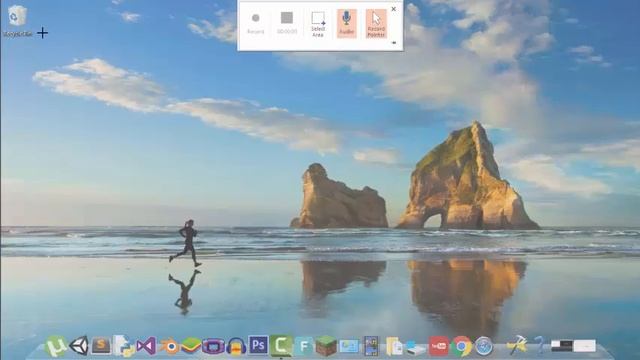Click the Record button in the recording toolbar
Viewport: 640px width, 360px height.
pyautogui.click(x=256, y=23)
